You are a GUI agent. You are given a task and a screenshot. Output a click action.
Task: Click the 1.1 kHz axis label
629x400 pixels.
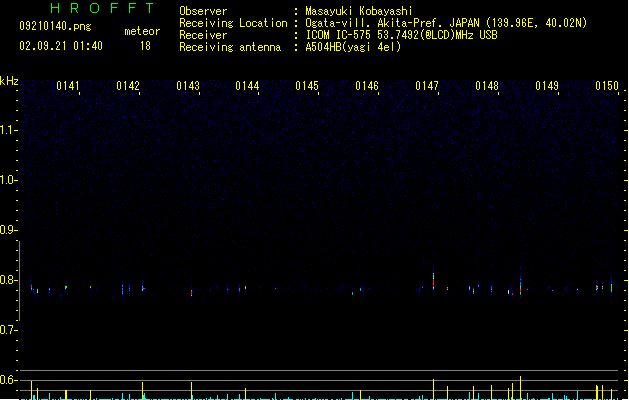click(x=8, y=130)
